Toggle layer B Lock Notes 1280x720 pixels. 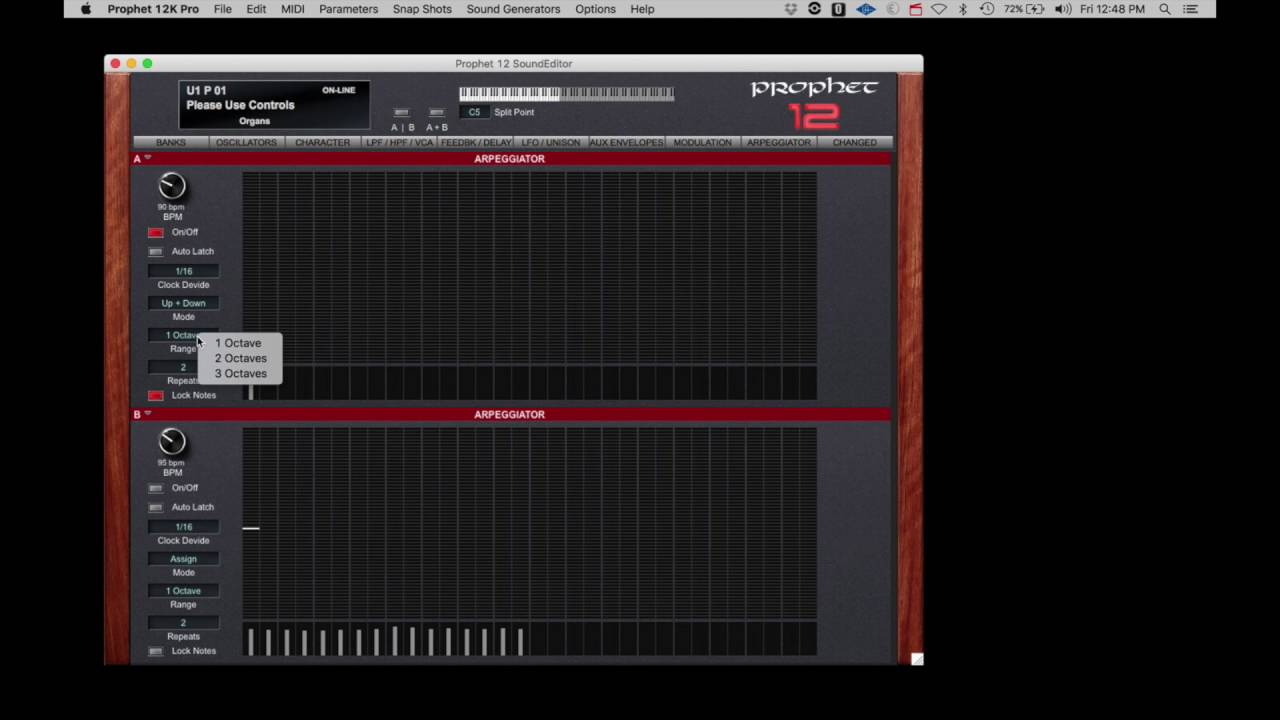155,651
